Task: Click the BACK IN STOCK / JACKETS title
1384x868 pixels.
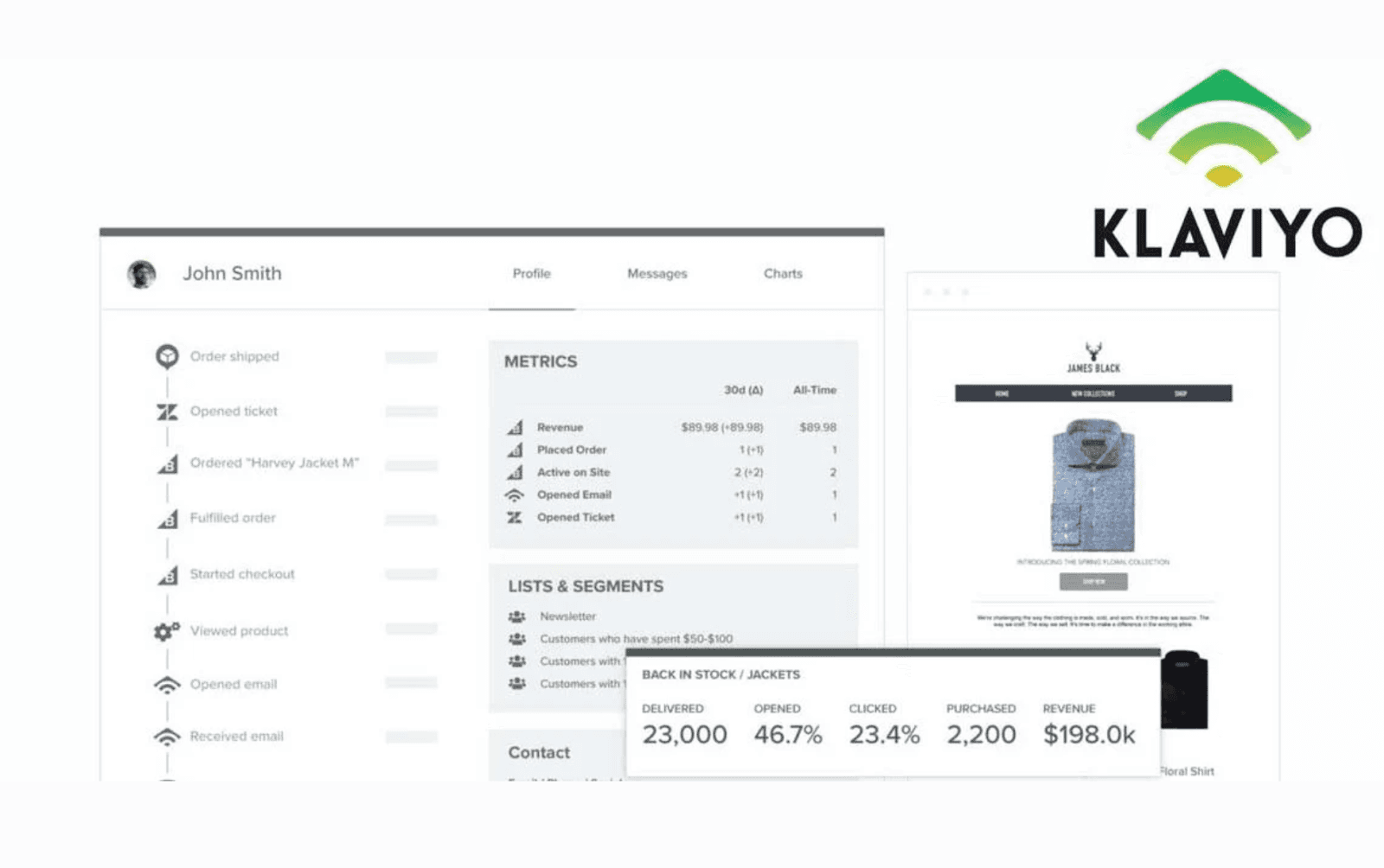Action: (x=721, y=674)
